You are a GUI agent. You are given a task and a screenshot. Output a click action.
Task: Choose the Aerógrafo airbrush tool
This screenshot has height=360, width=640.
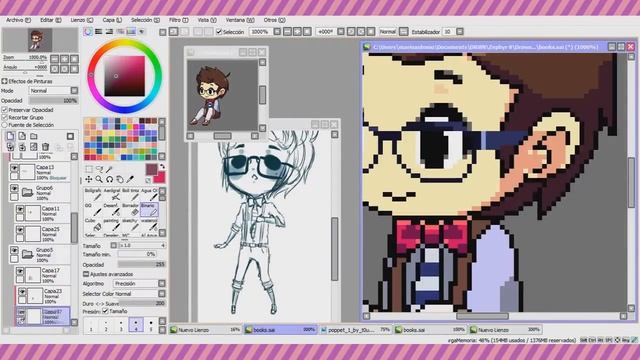coord(113,196)
